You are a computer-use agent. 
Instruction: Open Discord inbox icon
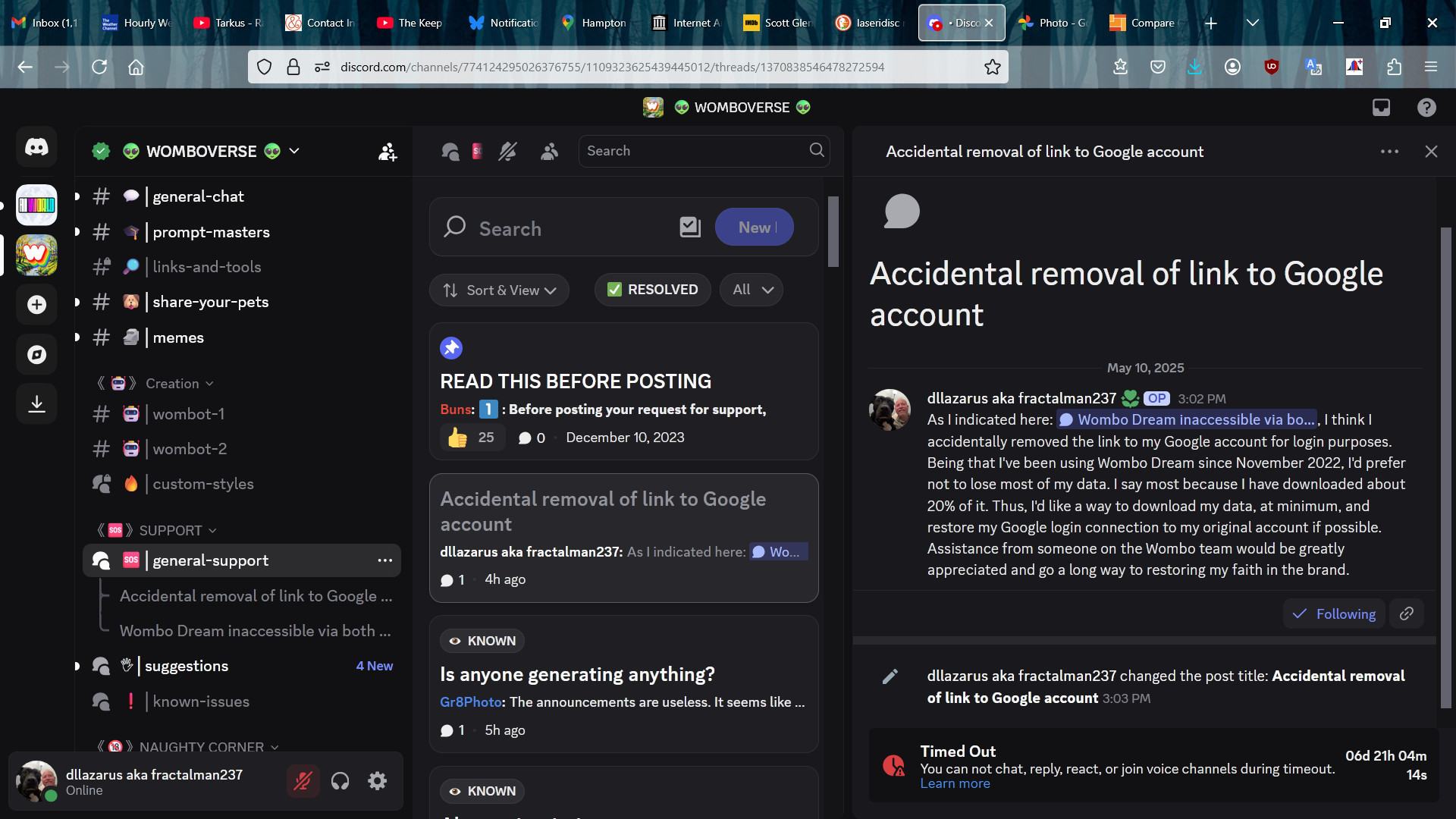[x=1381, y=108]
